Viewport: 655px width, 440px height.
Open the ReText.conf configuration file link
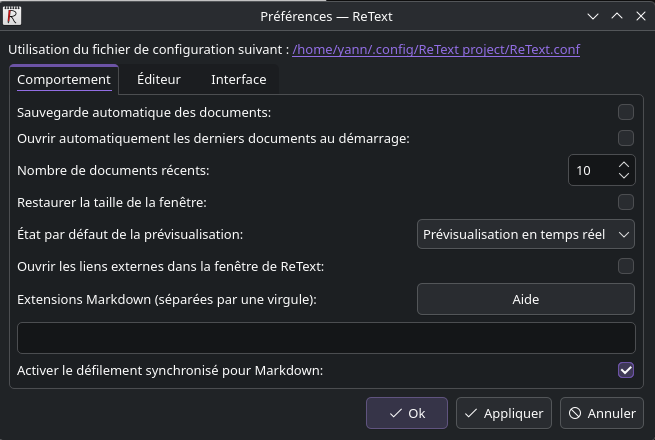(x=435, y=49)
